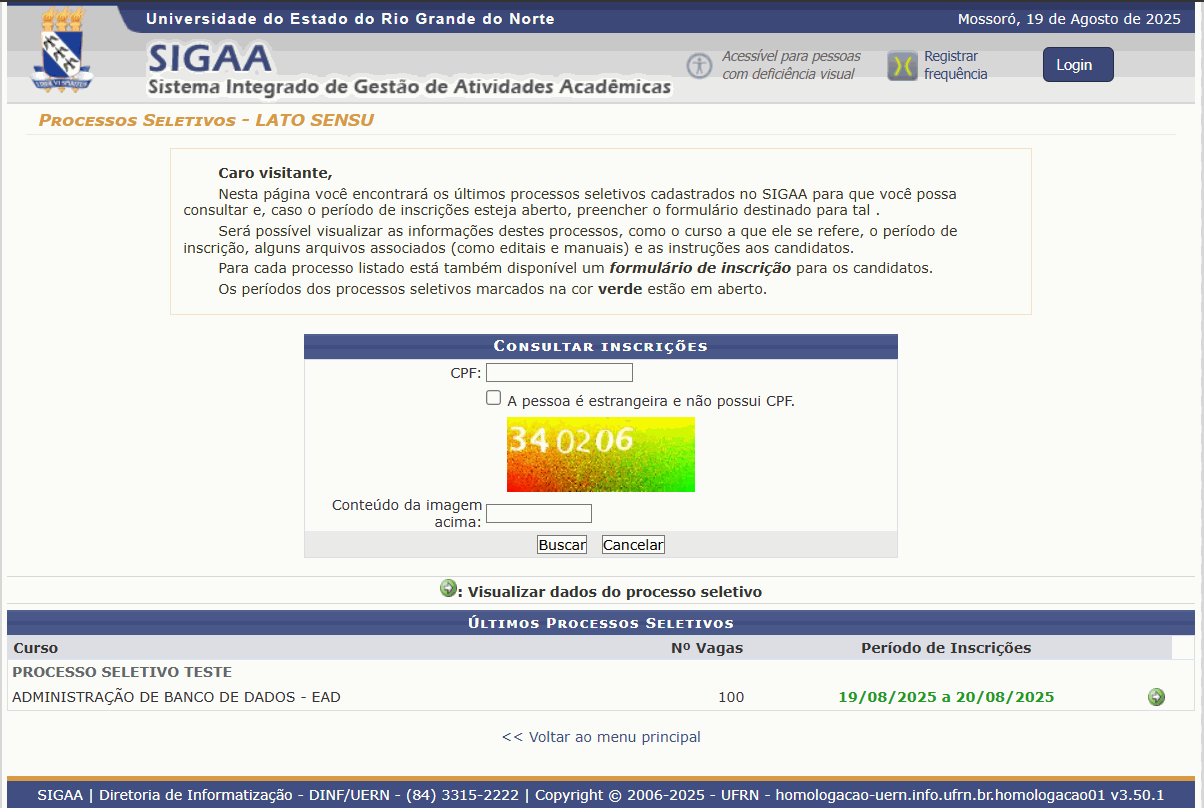Click the Nº Vagas column header
Image resolution: width=1204 pixels, height=808 pixels.
(706, 648)
